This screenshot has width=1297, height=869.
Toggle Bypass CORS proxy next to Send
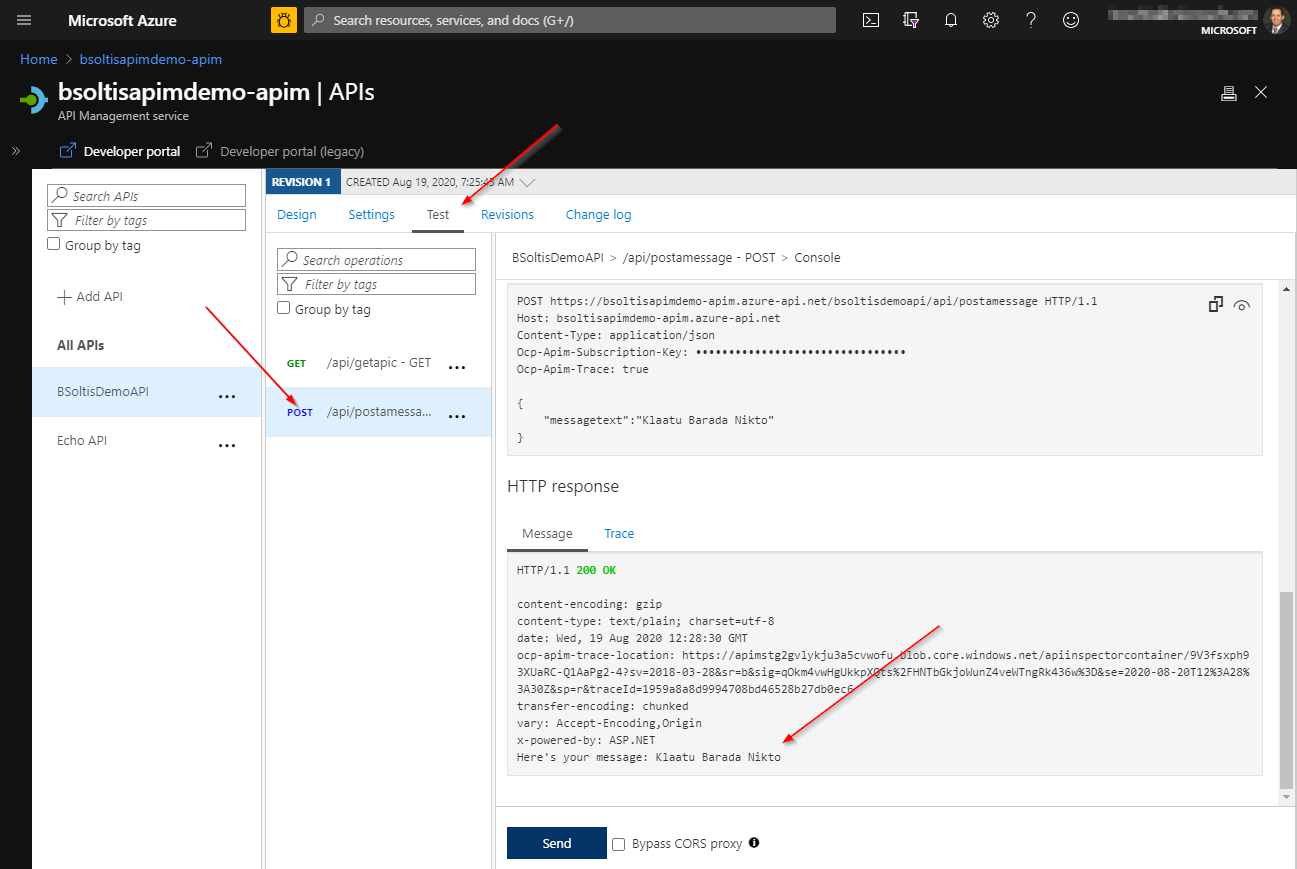point(618,844)
